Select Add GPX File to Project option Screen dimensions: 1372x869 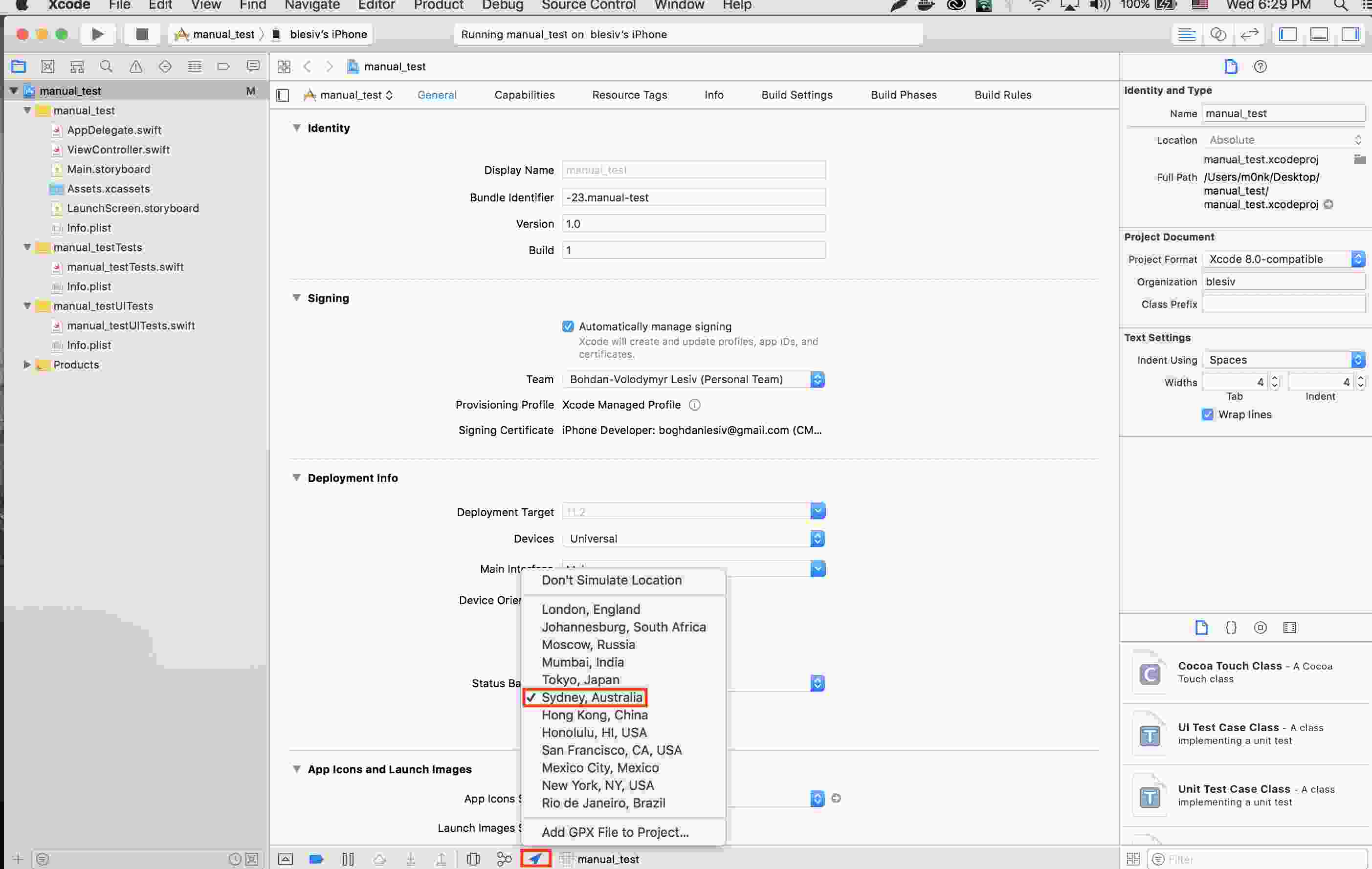(x=615, y=831)
